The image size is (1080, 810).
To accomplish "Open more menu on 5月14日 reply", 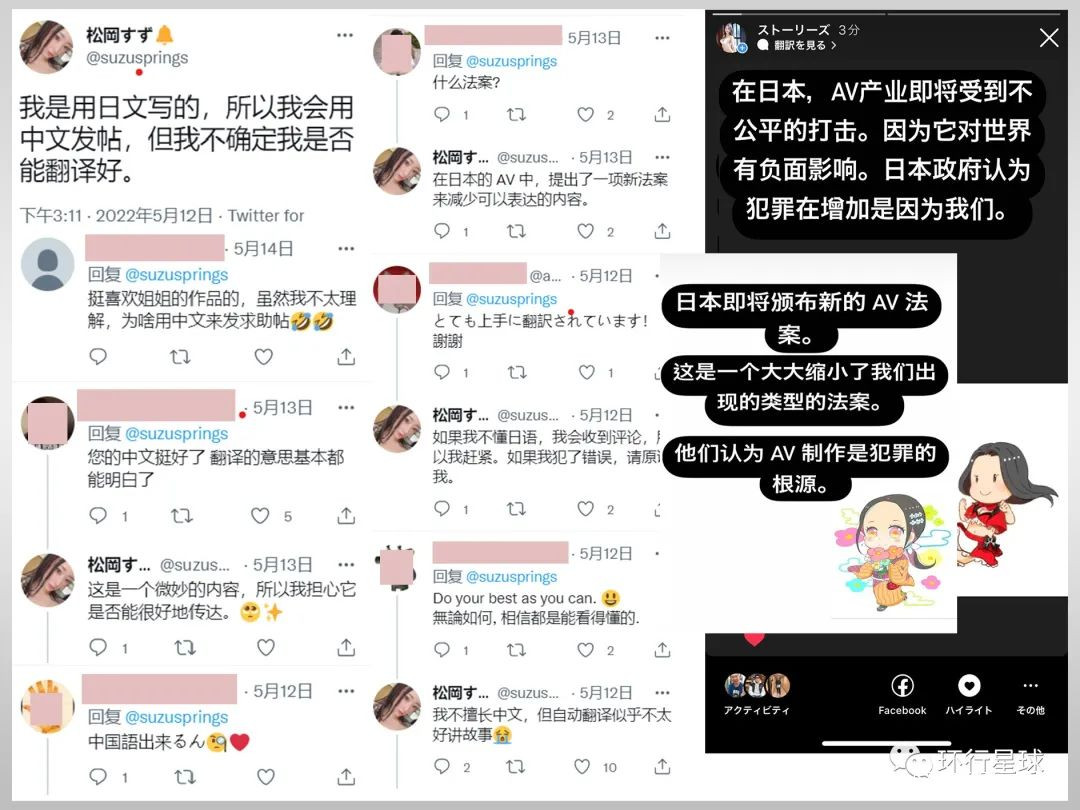I will coord(346,248).
